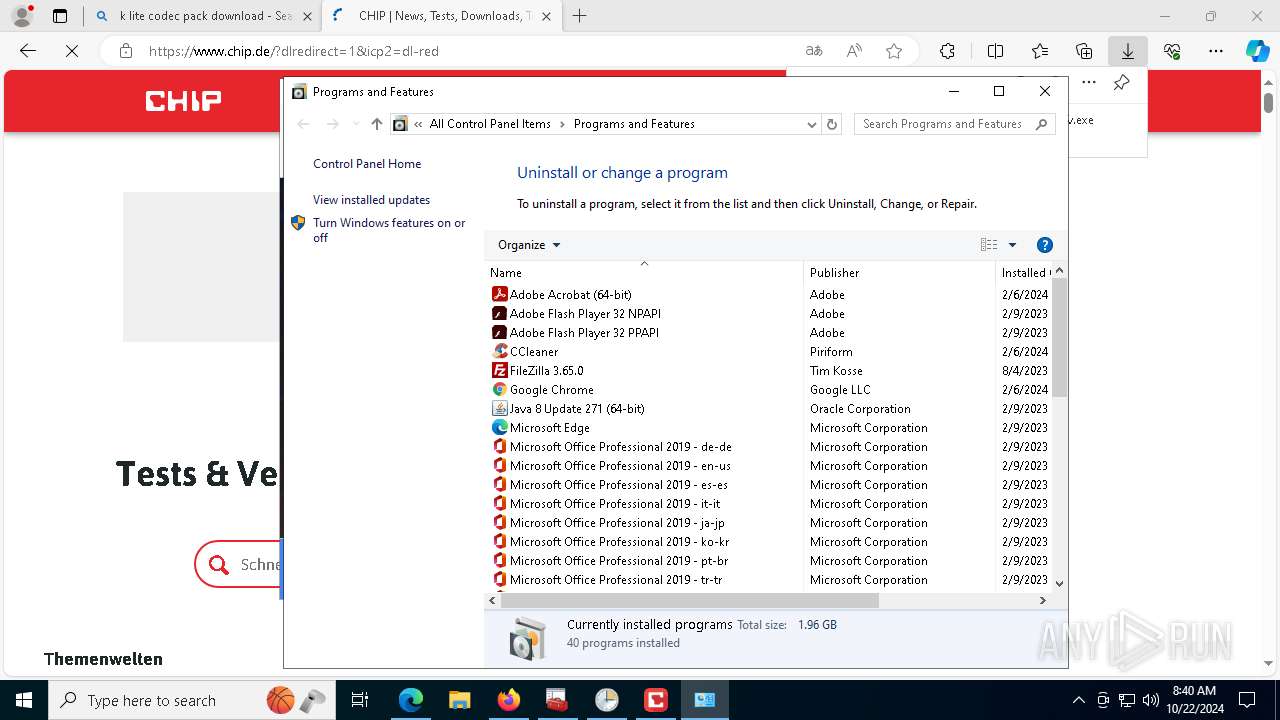1280x720 pixels.
Task: Open help with the blue question mark
Action: coord(1045,245)
